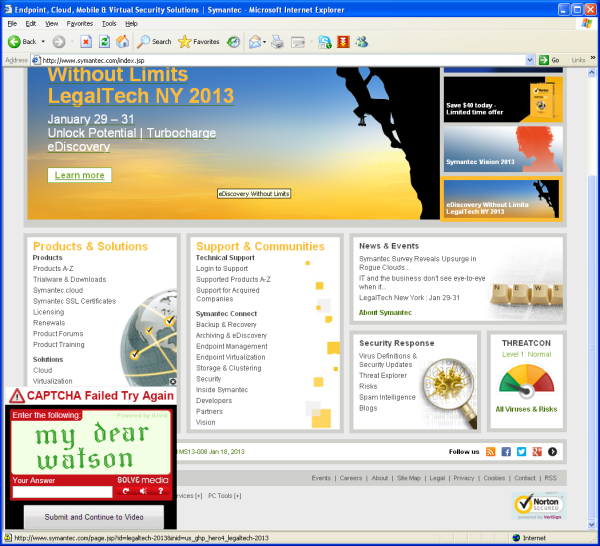Open Symantec SSL Certificates link
The width and height of the screenshot is (600, 546).
pyautogui.click(x=75, y=301)
